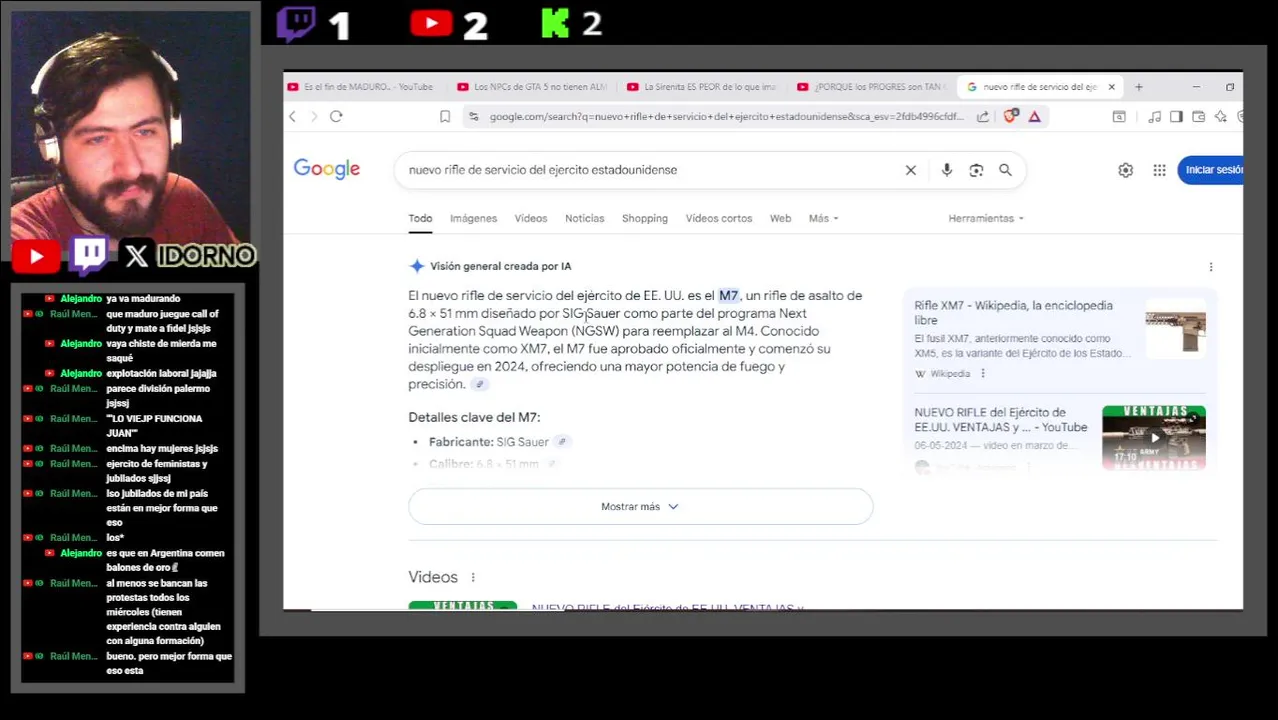Select the Web search tab
The width and height of the screenshot is (1278, 720).
[x=780, y=218]
